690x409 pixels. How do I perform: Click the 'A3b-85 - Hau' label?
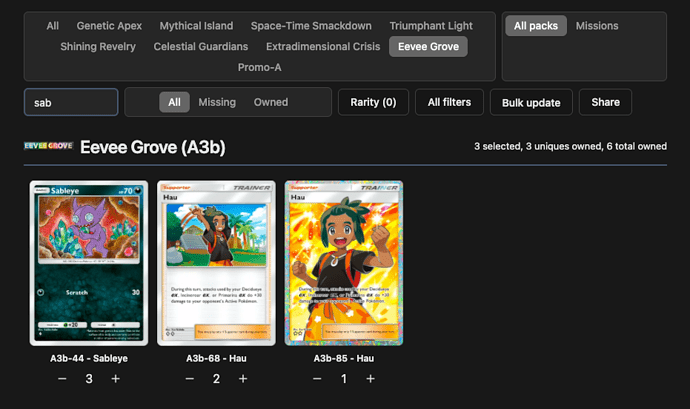(344, 358)
